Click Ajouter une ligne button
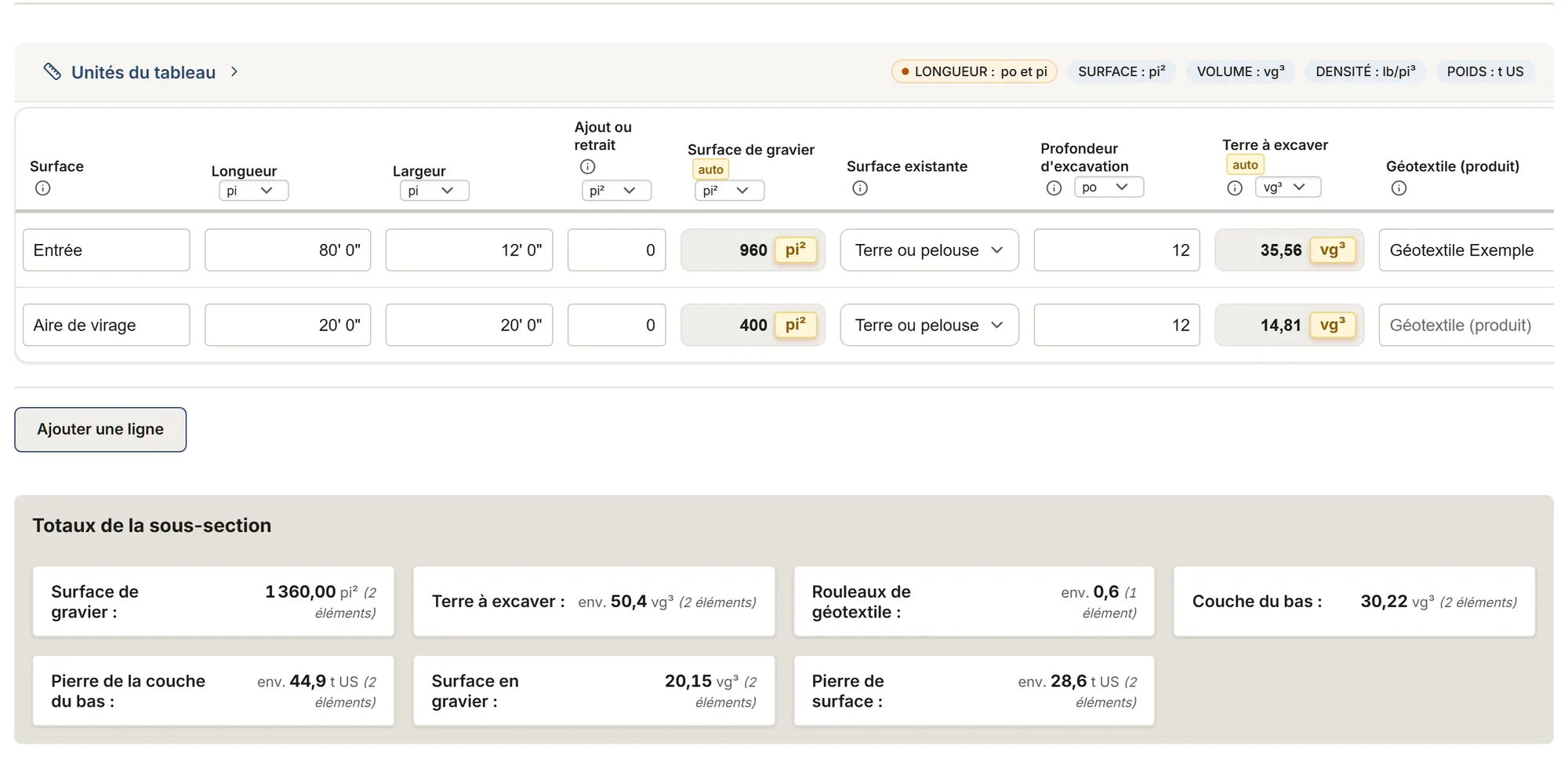This screenshot has width=1568, height=757. click(100, 429)
